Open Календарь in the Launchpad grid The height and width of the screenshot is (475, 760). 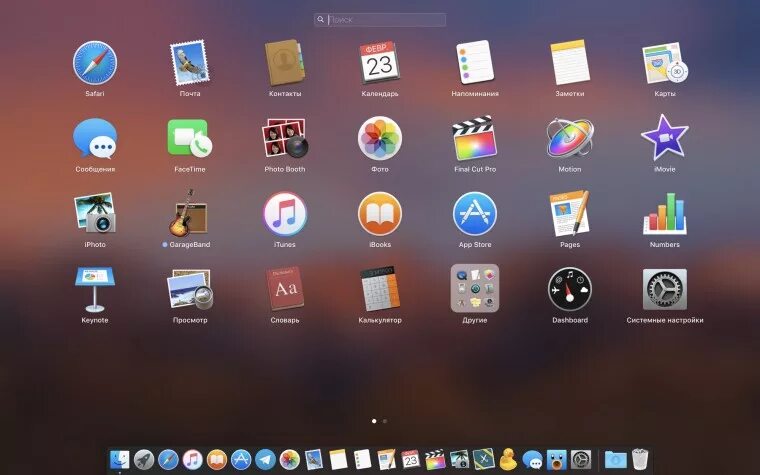click(x=380, y=63)
